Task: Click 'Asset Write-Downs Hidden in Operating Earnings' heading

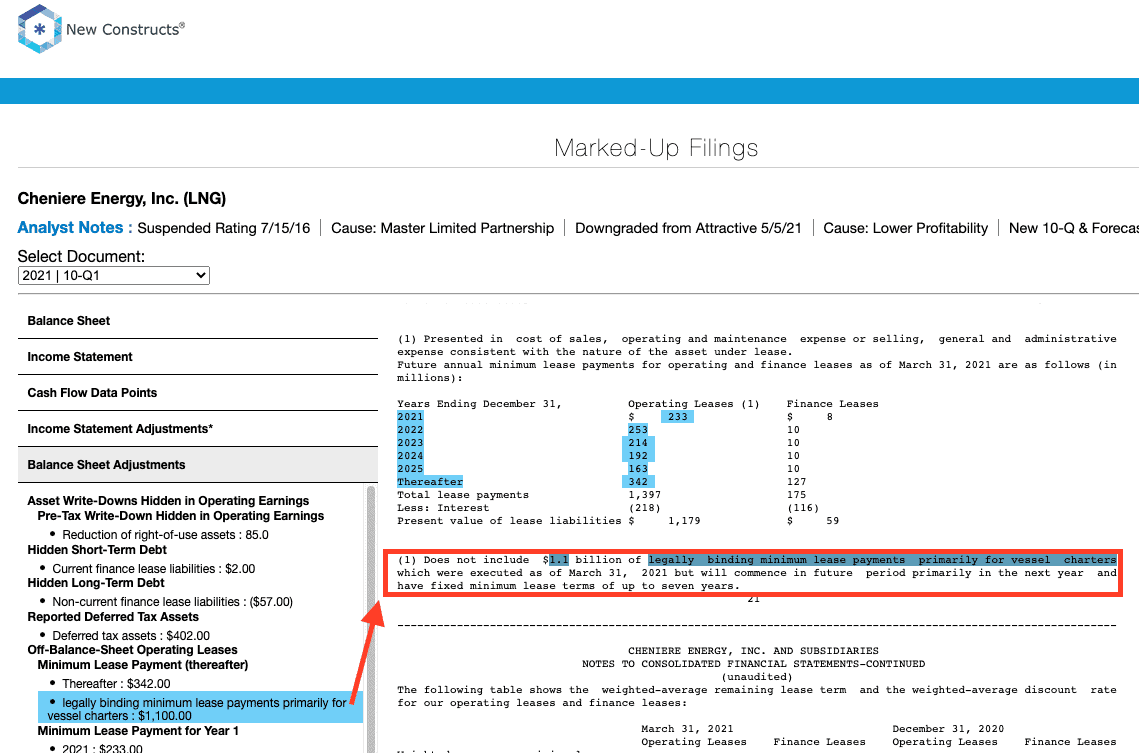Action: click(168, 501)
